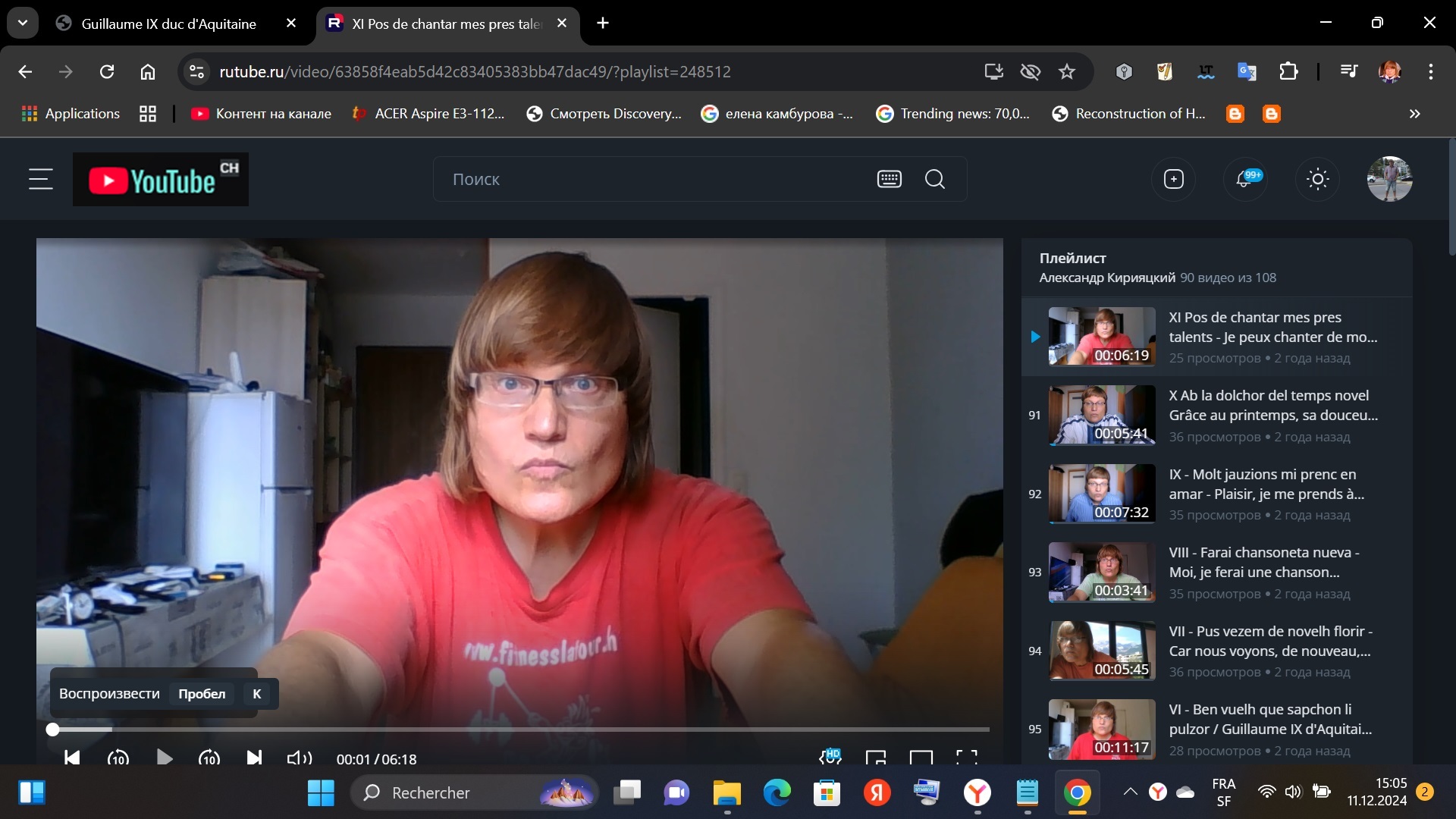Rewind 10 seconds in the video
This screenshot has width=1456, height=819.
tap(118, 758)
